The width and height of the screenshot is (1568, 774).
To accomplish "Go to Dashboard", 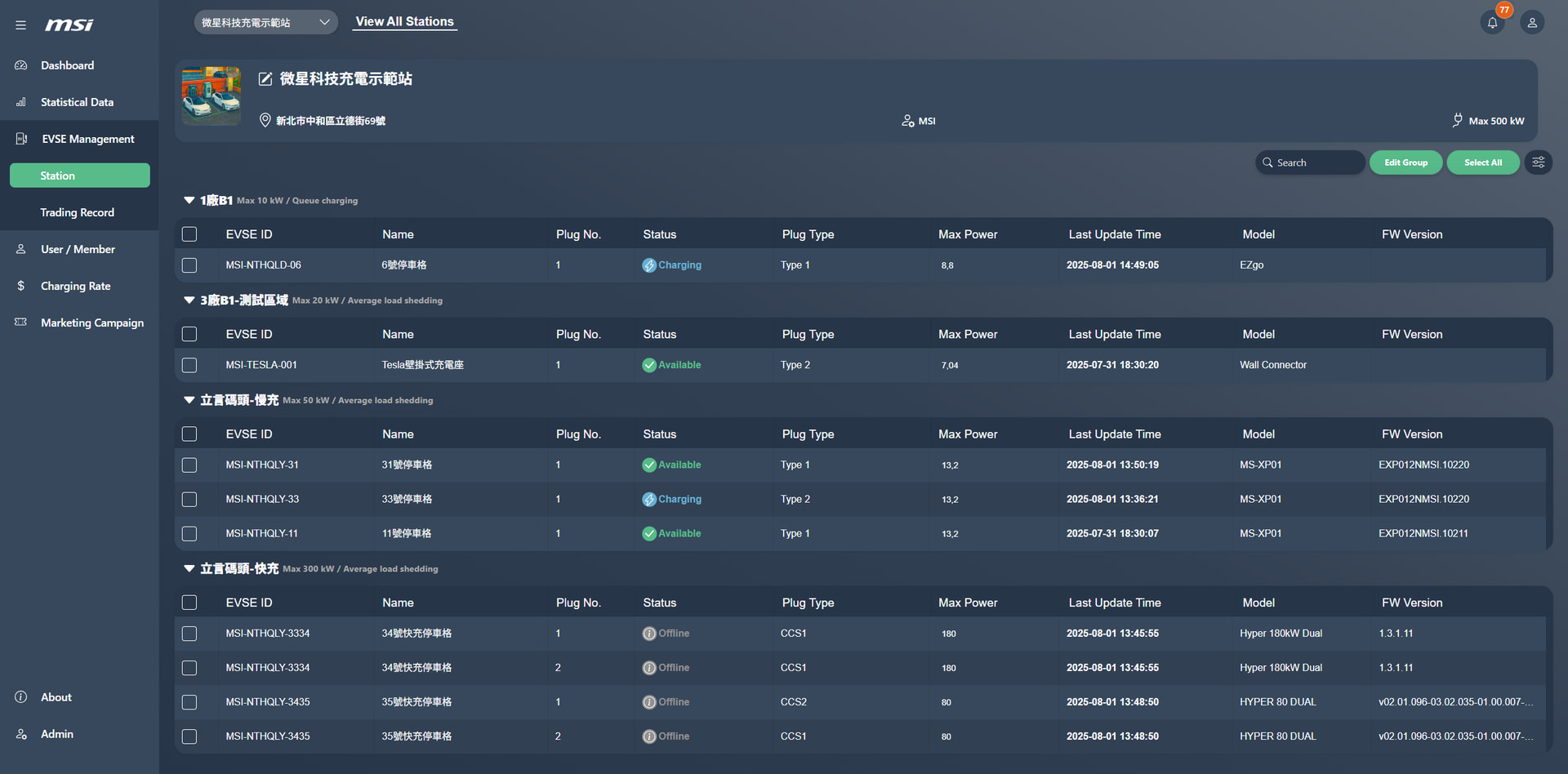I will (68, 65).
